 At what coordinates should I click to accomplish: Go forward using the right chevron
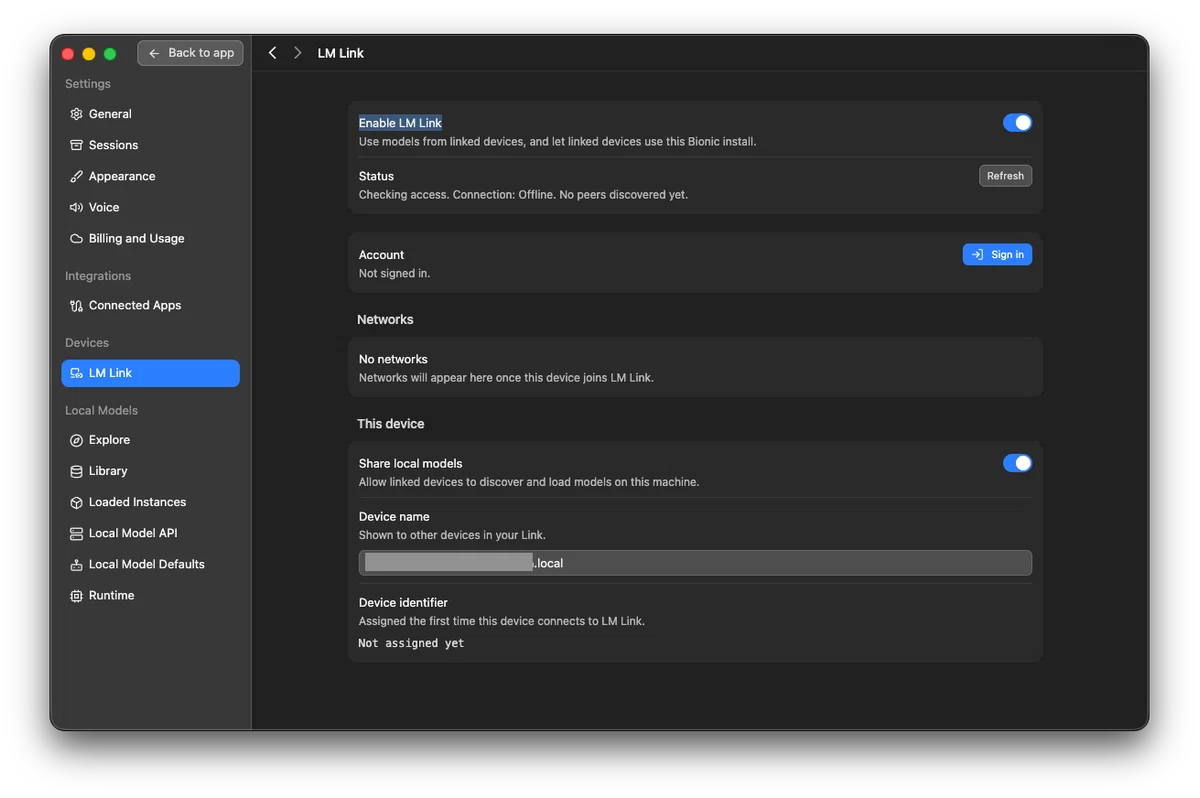point(297,53)
